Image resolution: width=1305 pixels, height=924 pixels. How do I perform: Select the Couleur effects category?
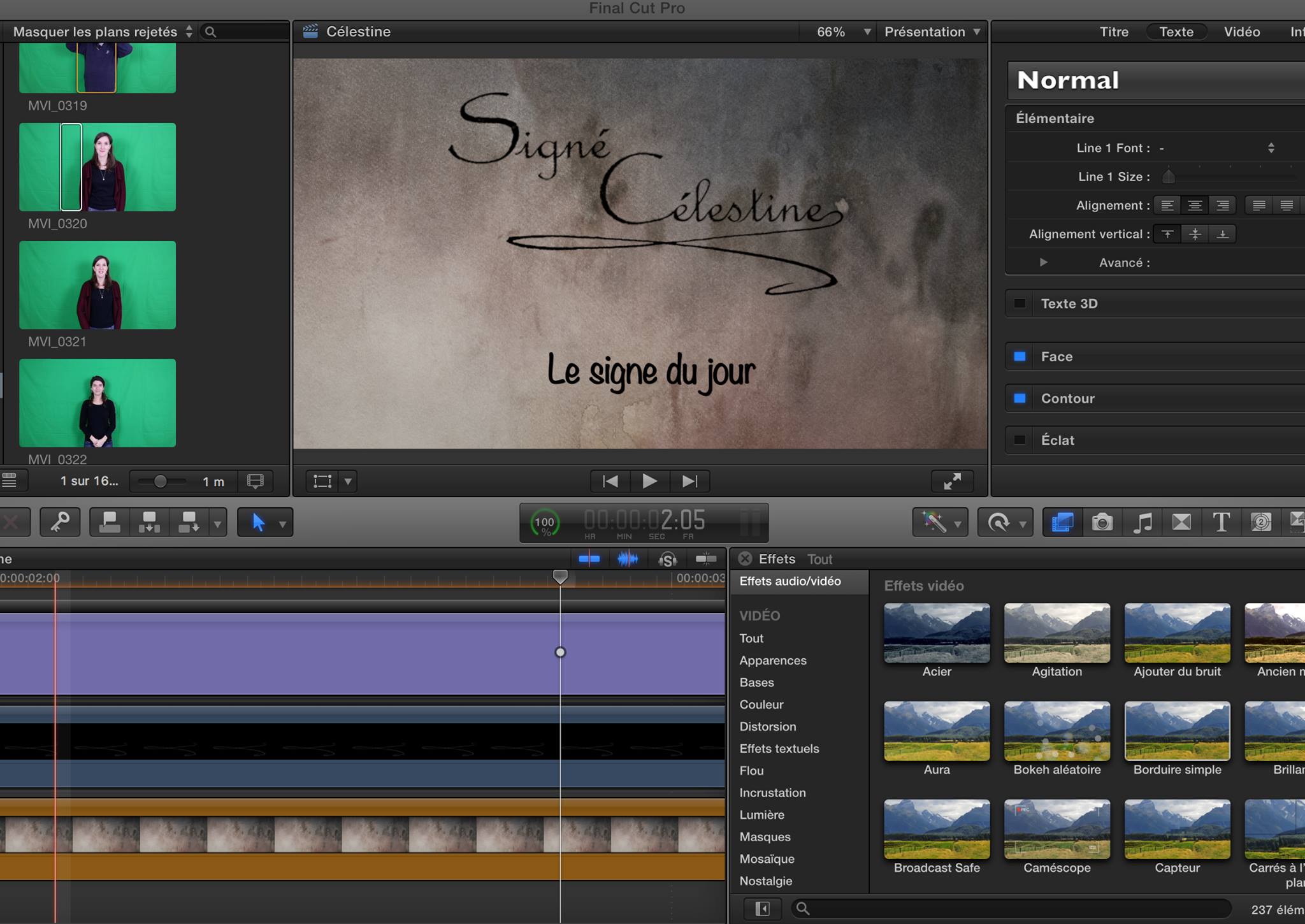coord(761,704)
